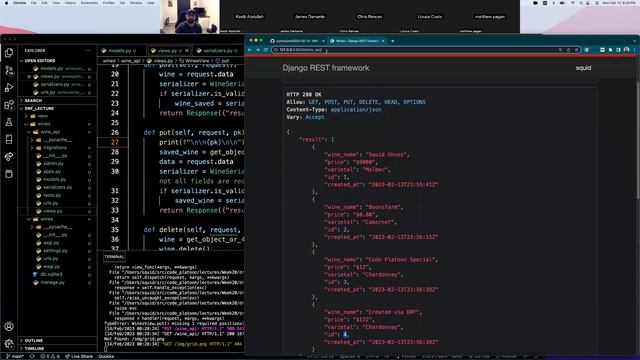This screenshot has width=640, height=360.
Task: Switch to the GitHub browser tab
Action: [296, 41]
